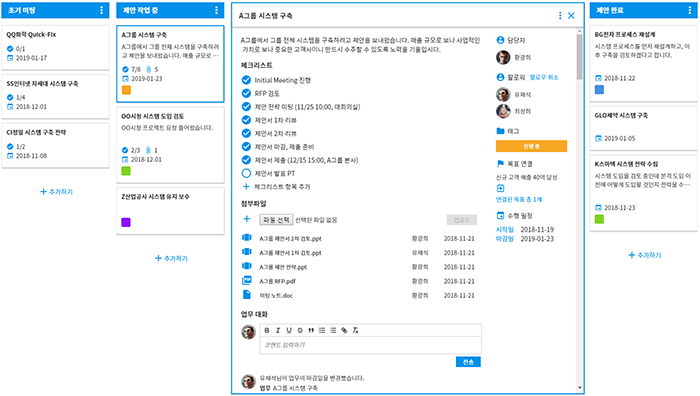The width and height of the screenshot is (700, 396).
Task: Click avatar of assignee 황경희
Action: tap(503, 57)
